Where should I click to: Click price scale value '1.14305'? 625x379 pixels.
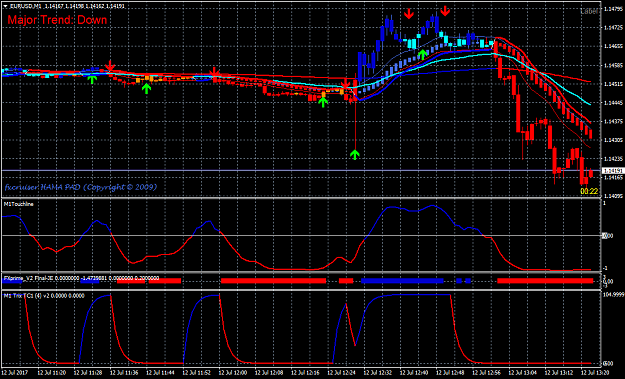613,140
